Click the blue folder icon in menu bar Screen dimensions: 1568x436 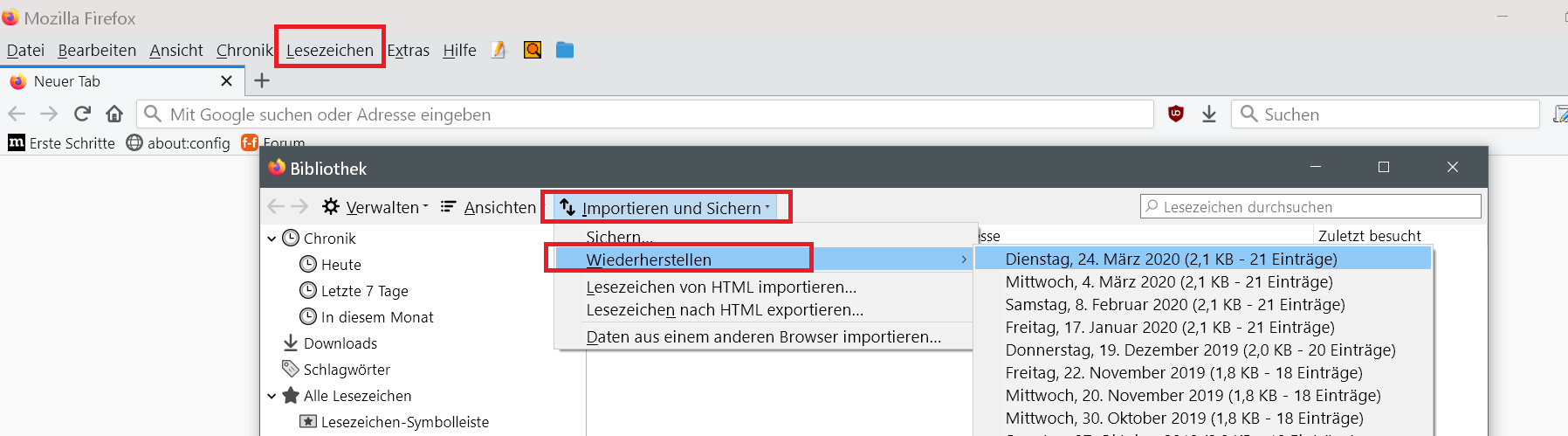[x=565, y=50]
